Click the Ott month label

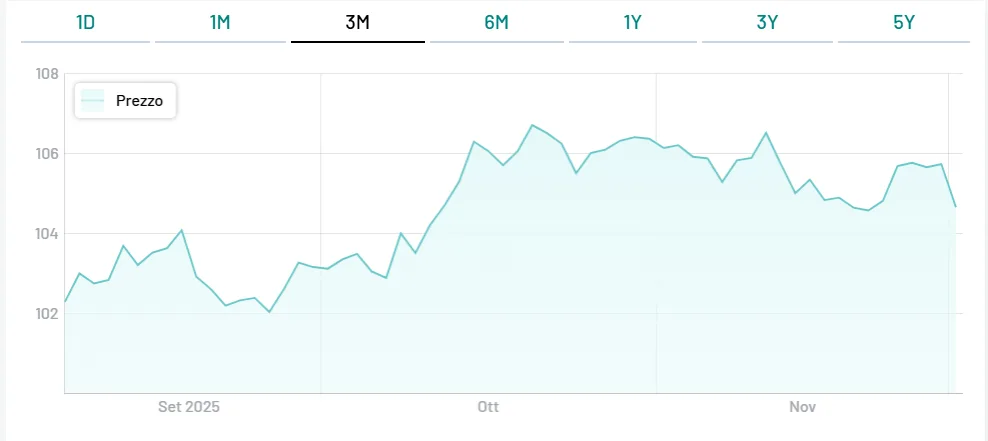point(488,407)
